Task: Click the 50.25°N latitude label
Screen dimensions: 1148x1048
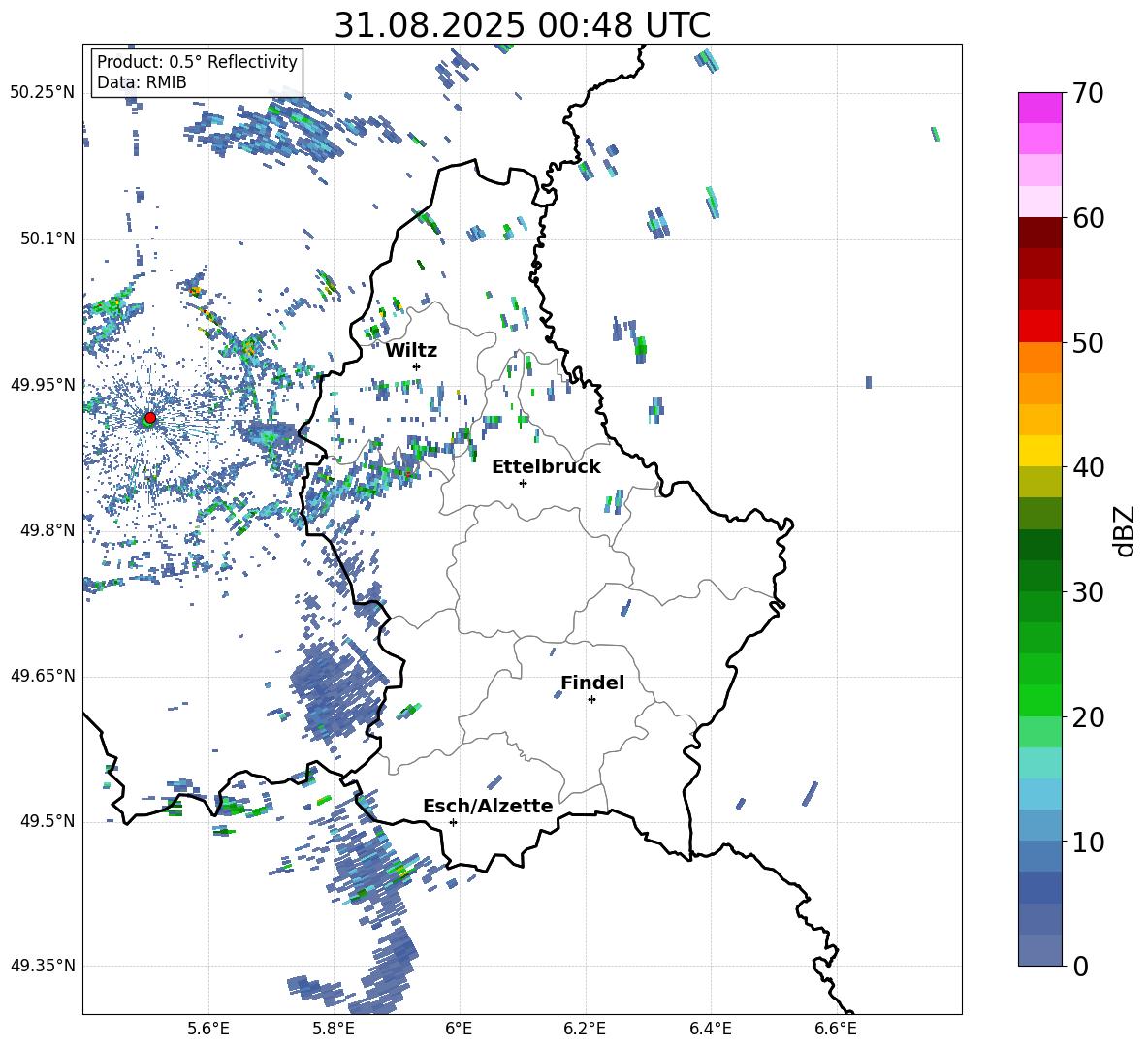Action: [43, 93]
